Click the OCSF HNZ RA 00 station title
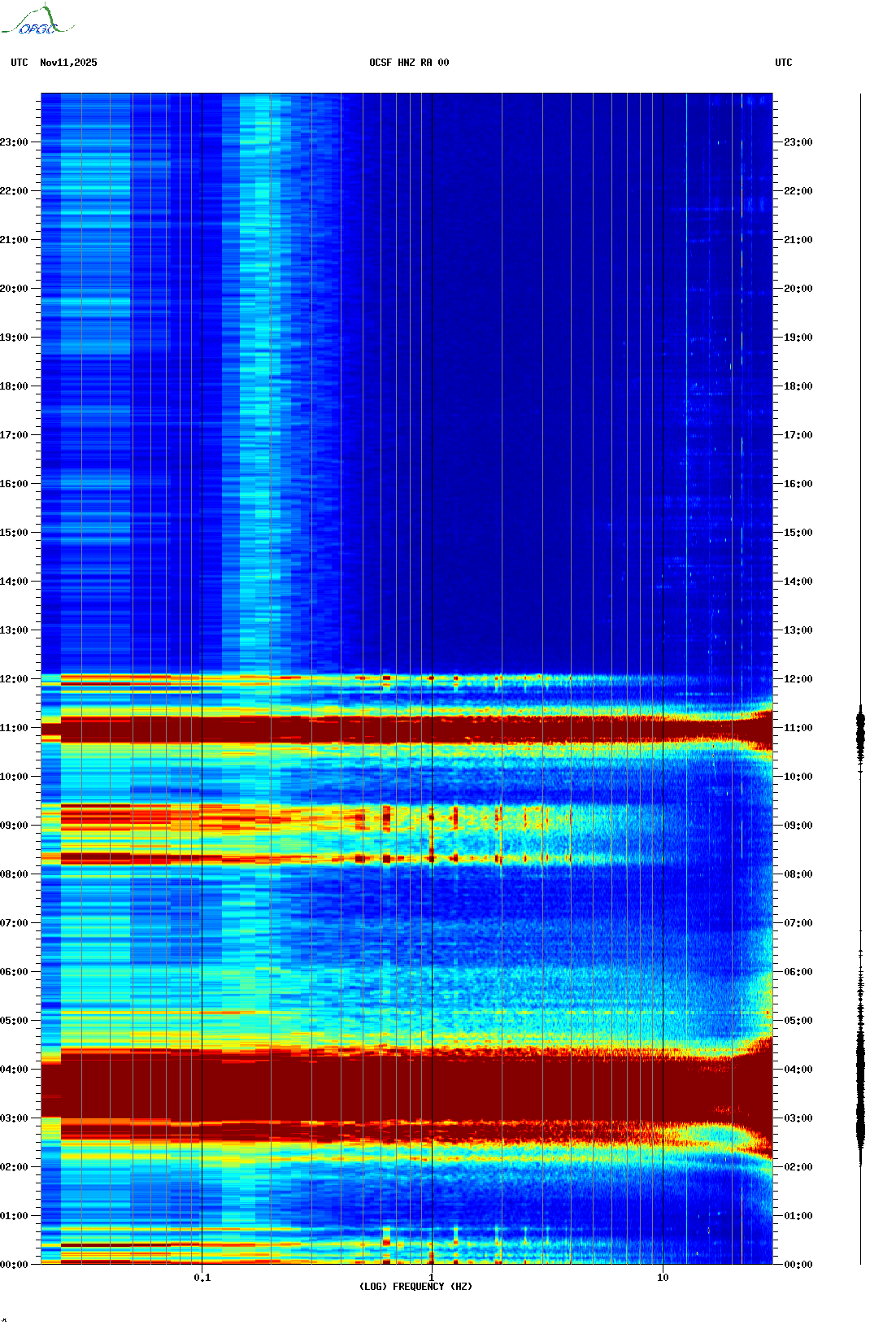Viewport: 896px width, 1329px height. pyautogui.click(x=409, y=63)
